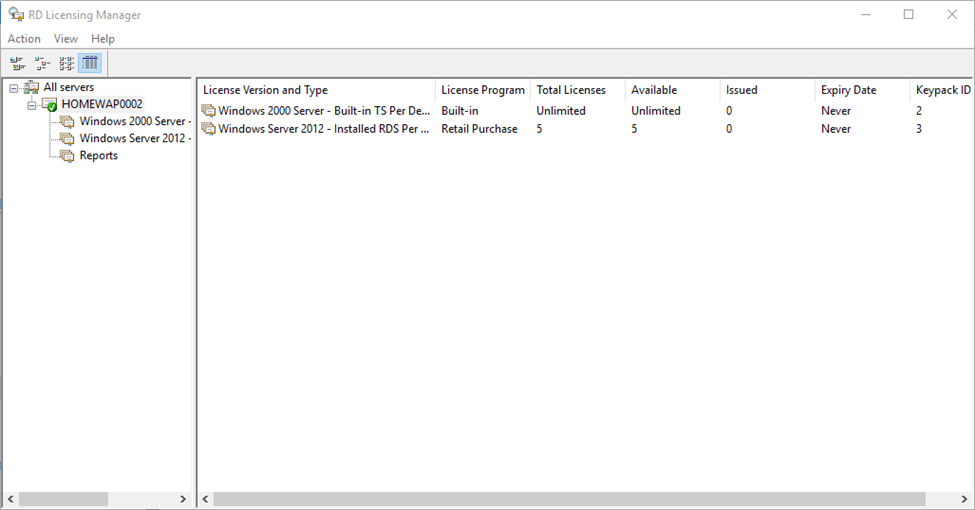Click the All servers network icon

coord(31,87)
